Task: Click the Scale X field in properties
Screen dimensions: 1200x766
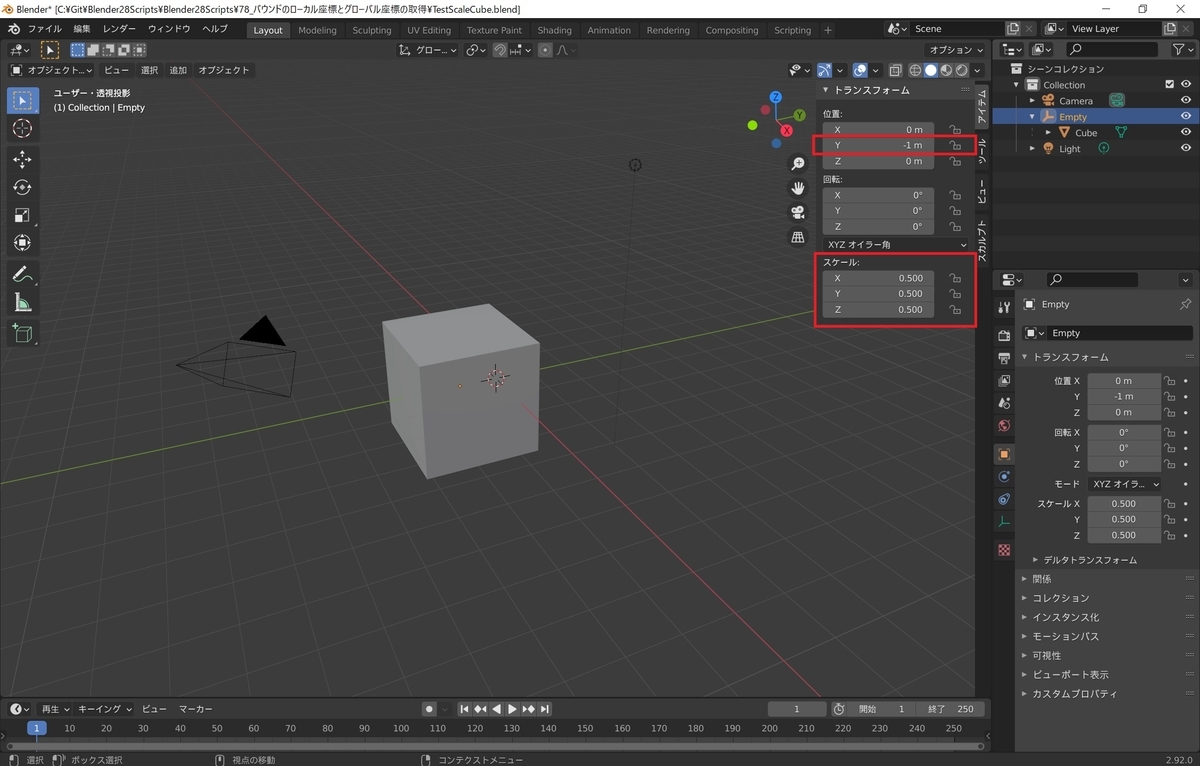Action: [1124, 504]
